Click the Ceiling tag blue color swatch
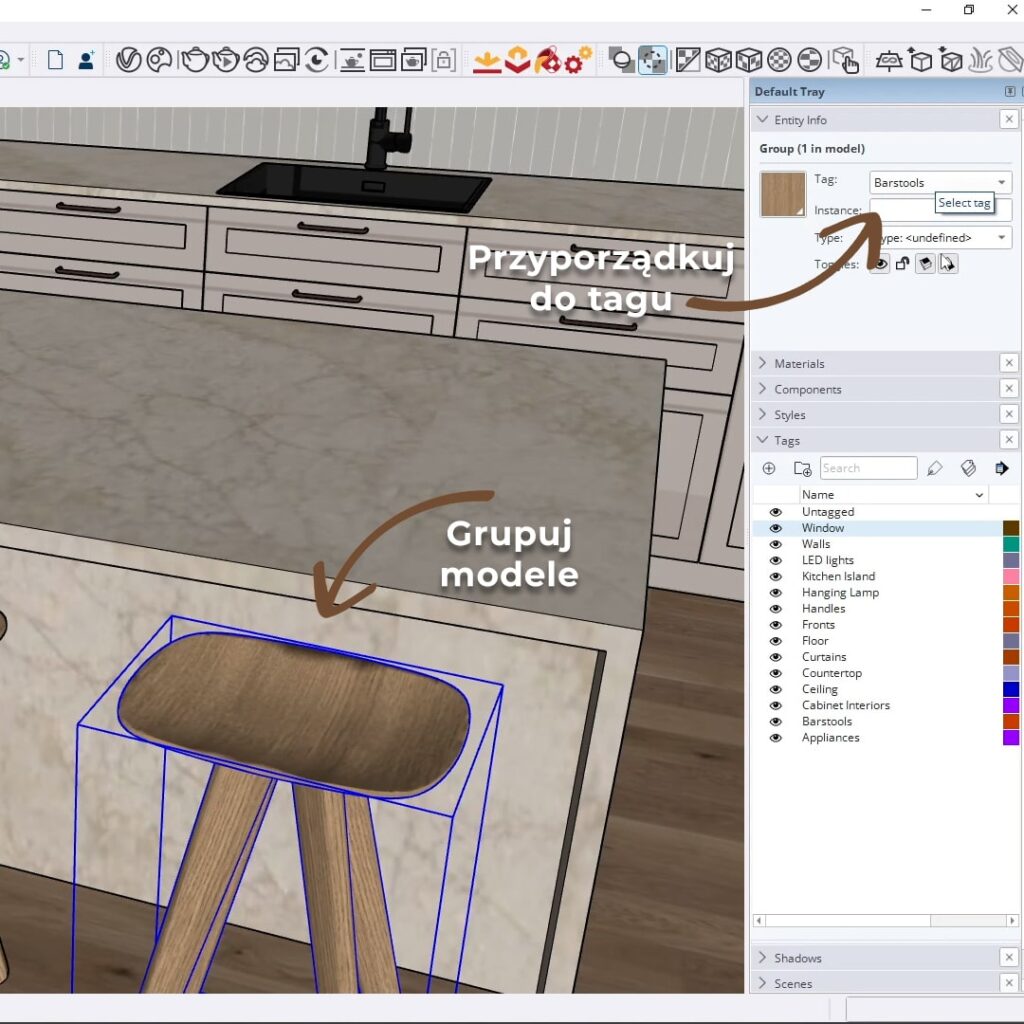This screenshot has height=1024, width=1024. [x=1010, y=689]
